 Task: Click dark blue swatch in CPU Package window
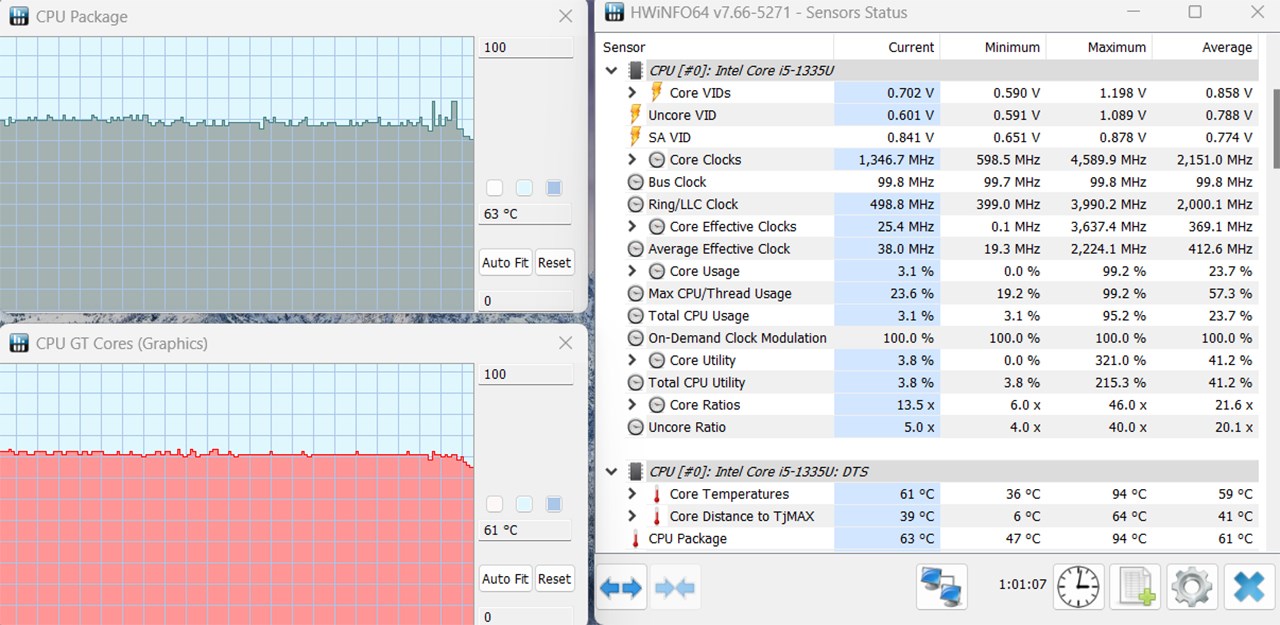(x=554, y=188)
